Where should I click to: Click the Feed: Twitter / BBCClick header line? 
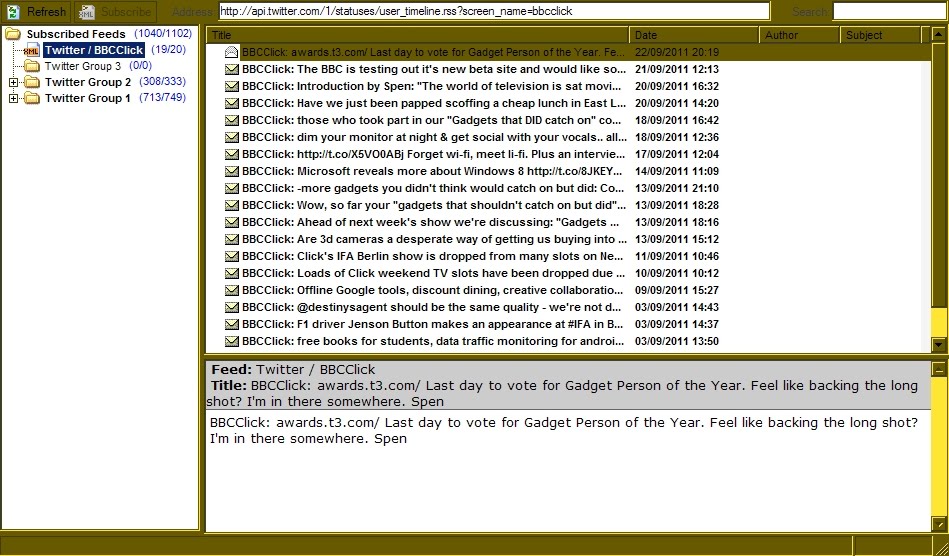point(293,369)
